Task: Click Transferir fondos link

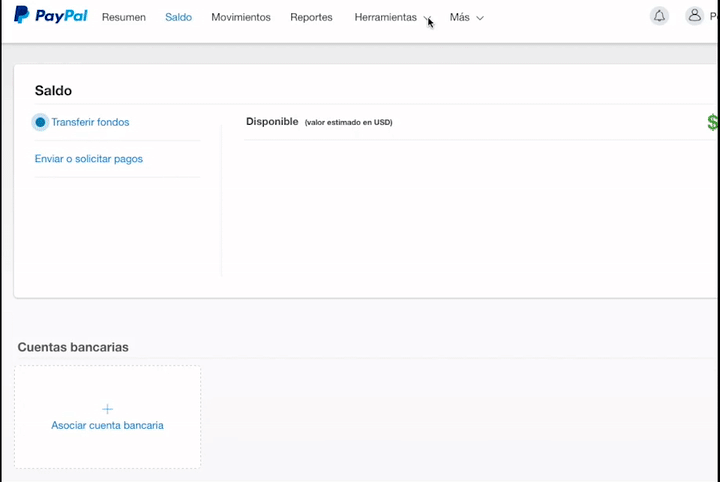Action: (90, 122)
